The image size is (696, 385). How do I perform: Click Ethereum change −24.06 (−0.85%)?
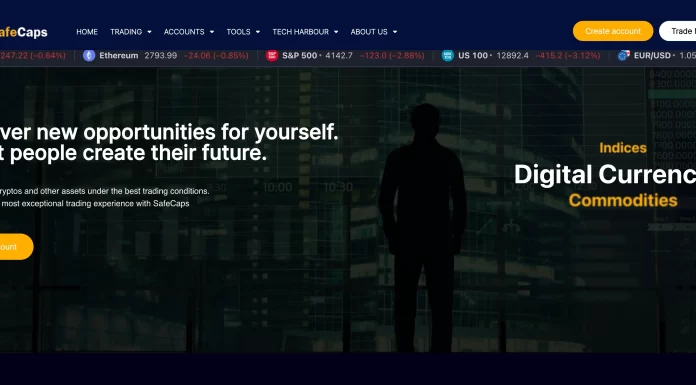click(216, 56)
